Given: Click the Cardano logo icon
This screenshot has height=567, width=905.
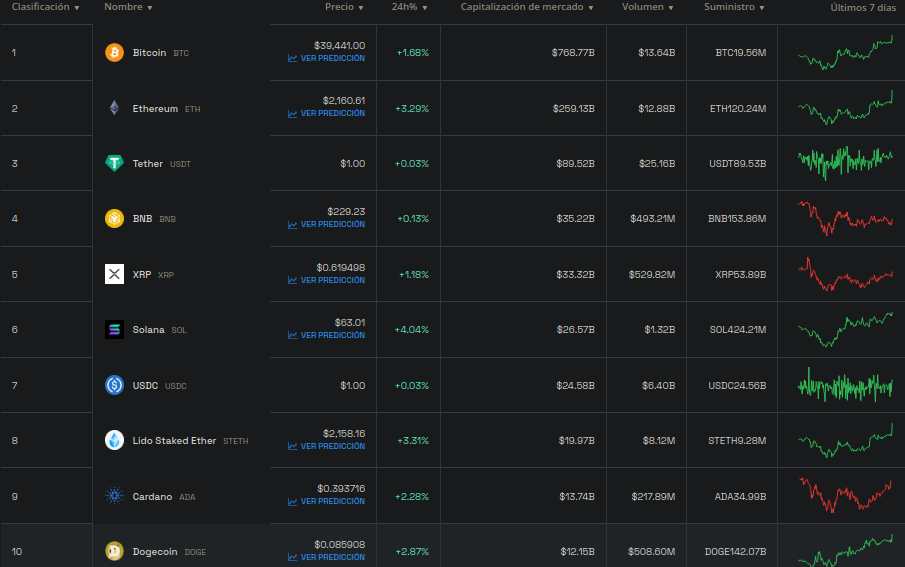Looking at the screenshot, I should pos(114,496).
